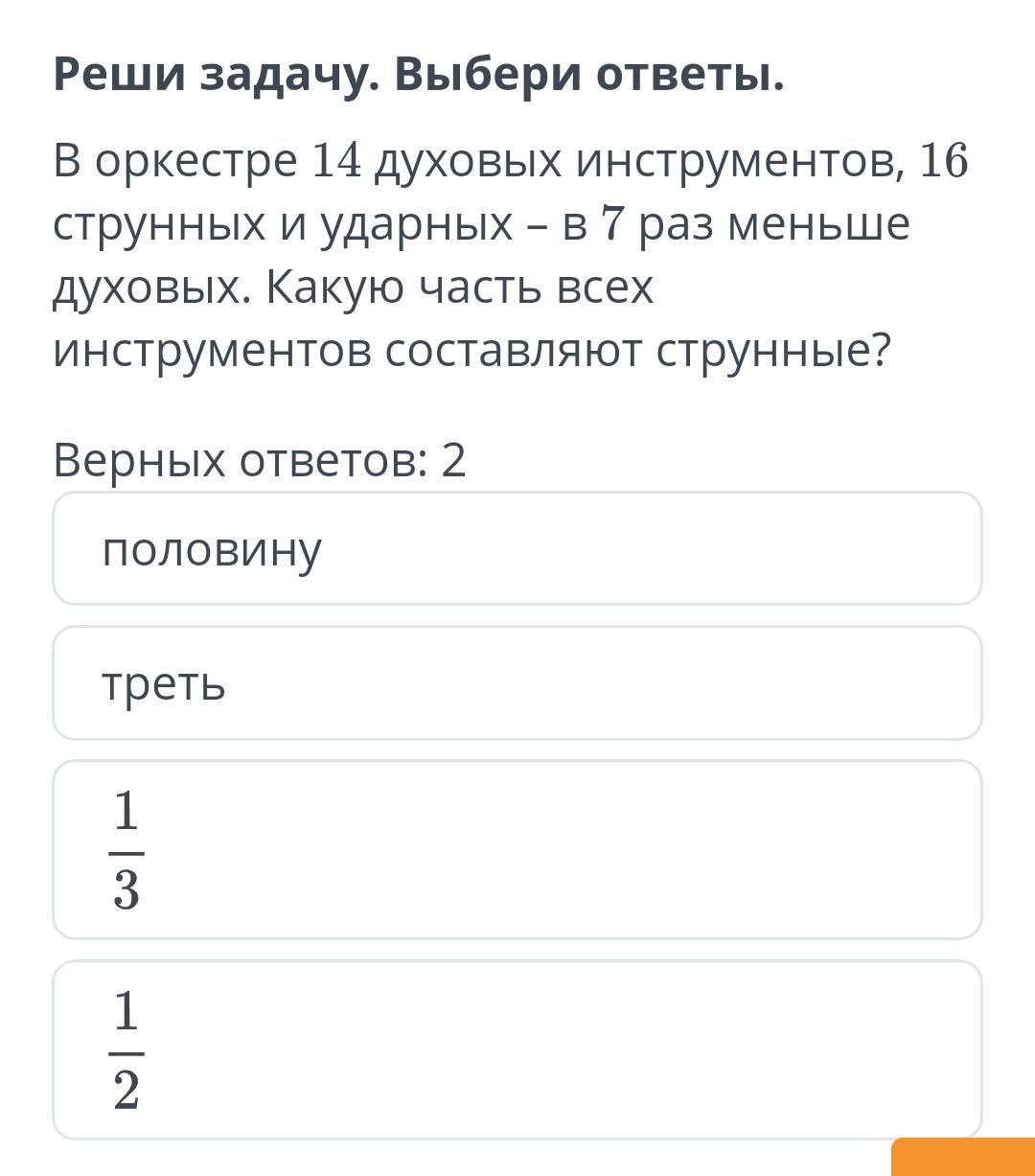The image size is (1035, 1176).
Task: Click the denominator 2 in the fraction answer
Action: click(x=126, y=1092)
